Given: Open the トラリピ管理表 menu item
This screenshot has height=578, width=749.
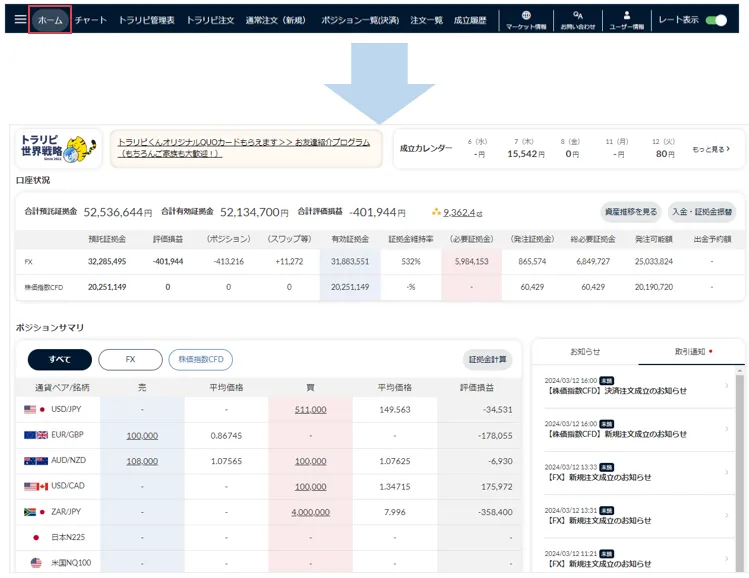Looking at the screenshot, I should click(146, 20).
